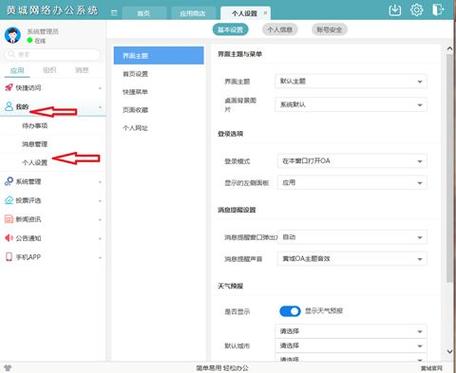Viewport: 456px width, 373px height.
Task: Click the 帐号安全 pill button
Action: coord(329,29)
